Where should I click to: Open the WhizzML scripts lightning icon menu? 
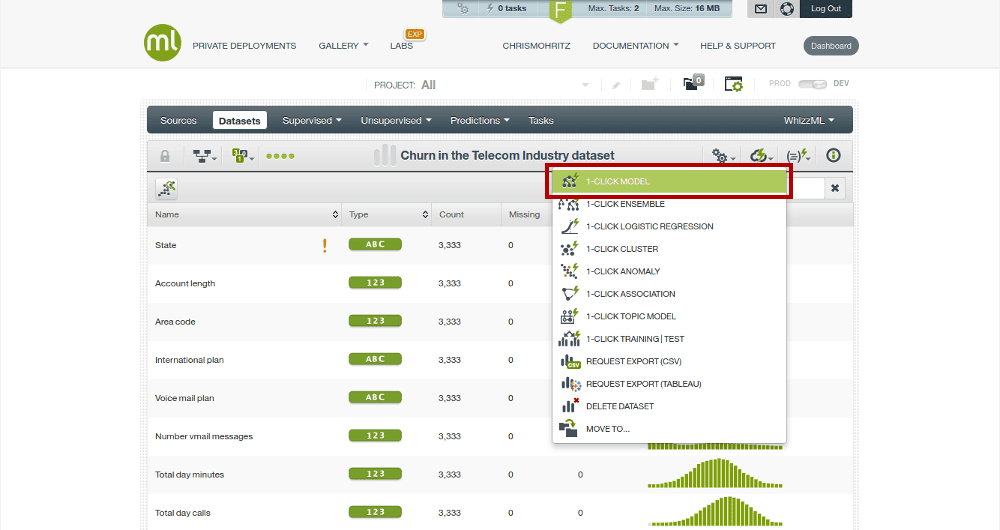coord(798,156)
